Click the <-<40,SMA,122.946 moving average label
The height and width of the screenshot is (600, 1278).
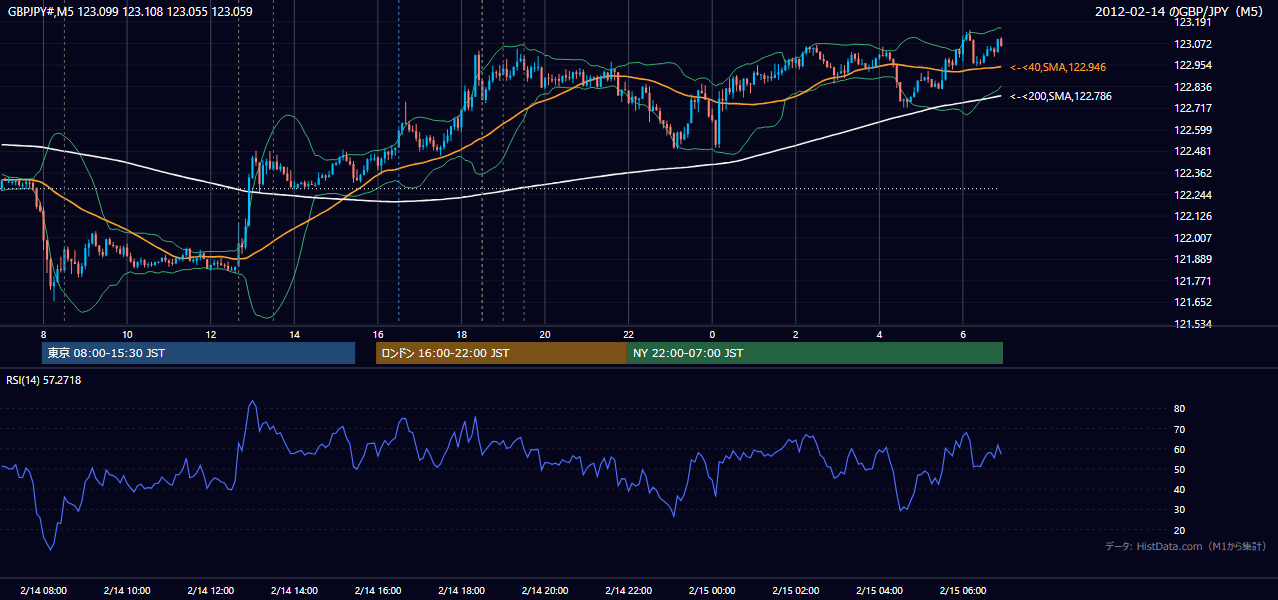[1058, 67]
